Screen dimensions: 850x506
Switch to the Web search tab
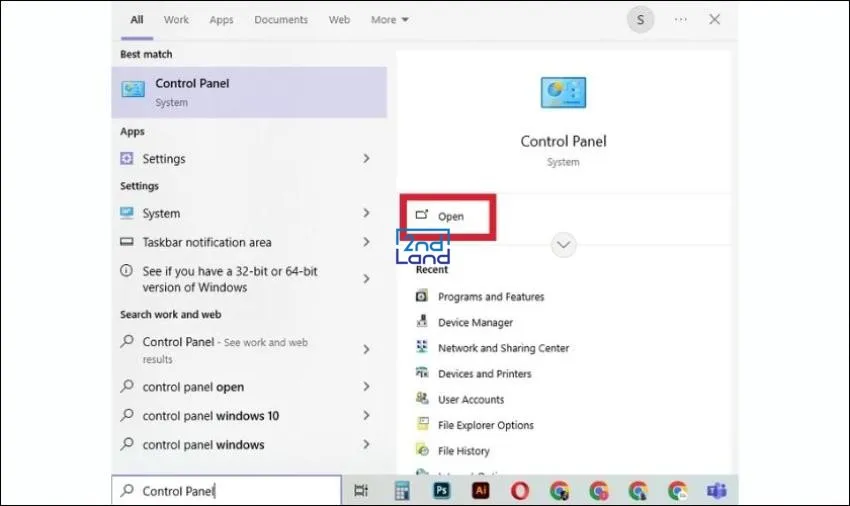[x=339, y=20]
